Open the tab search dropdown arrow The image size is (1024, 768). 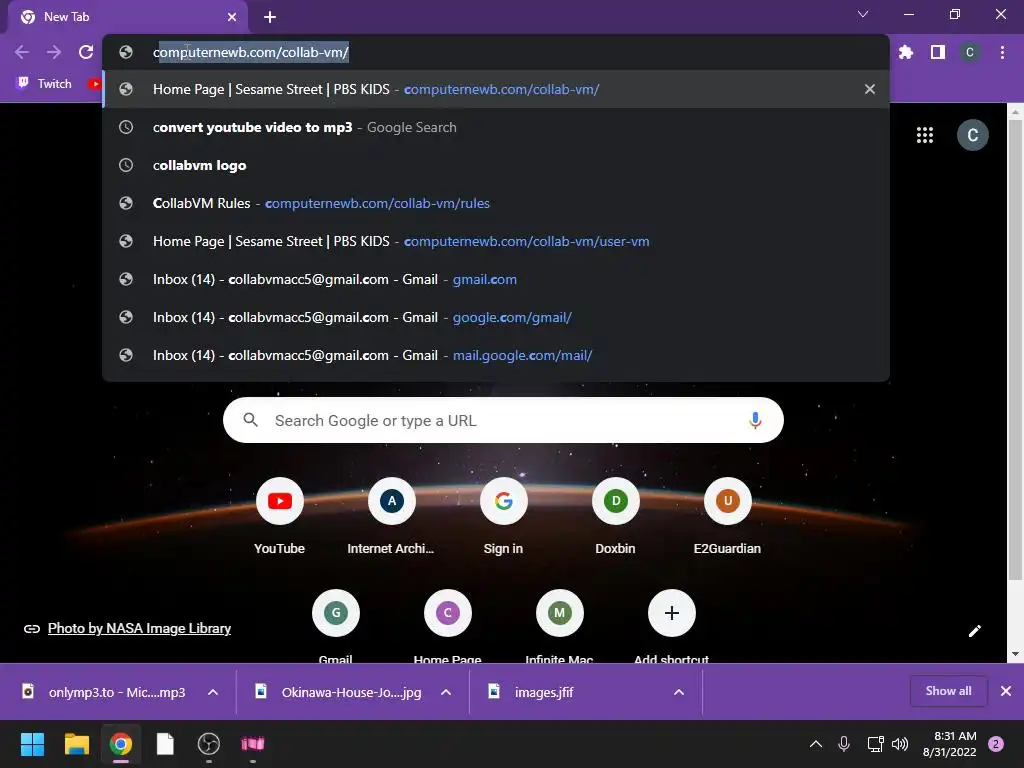[863, 14]
